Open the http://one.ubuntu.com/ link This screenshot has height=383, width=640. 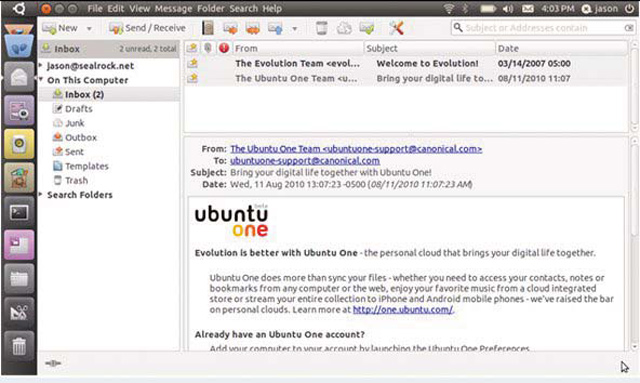[402, 310]
